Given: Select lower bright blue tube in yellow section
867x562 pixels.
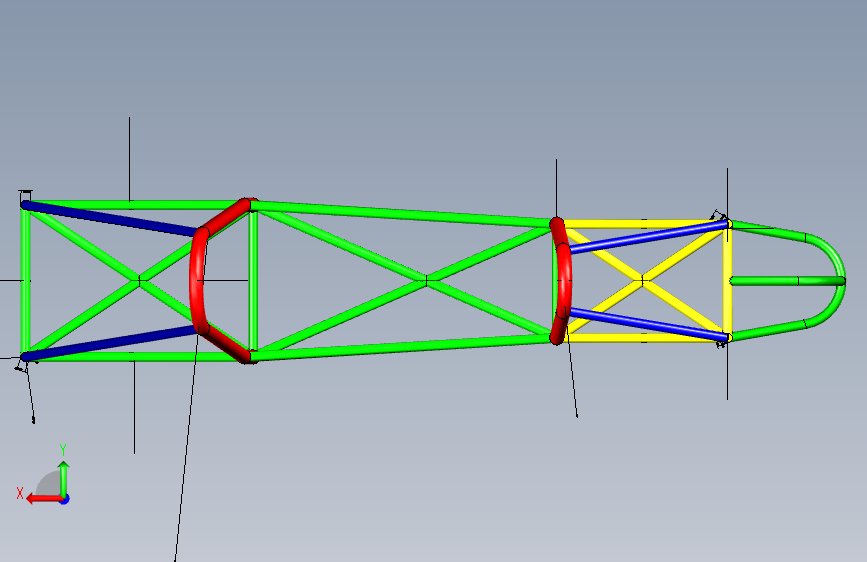Looking at the screenshot, I should [648, 323].
